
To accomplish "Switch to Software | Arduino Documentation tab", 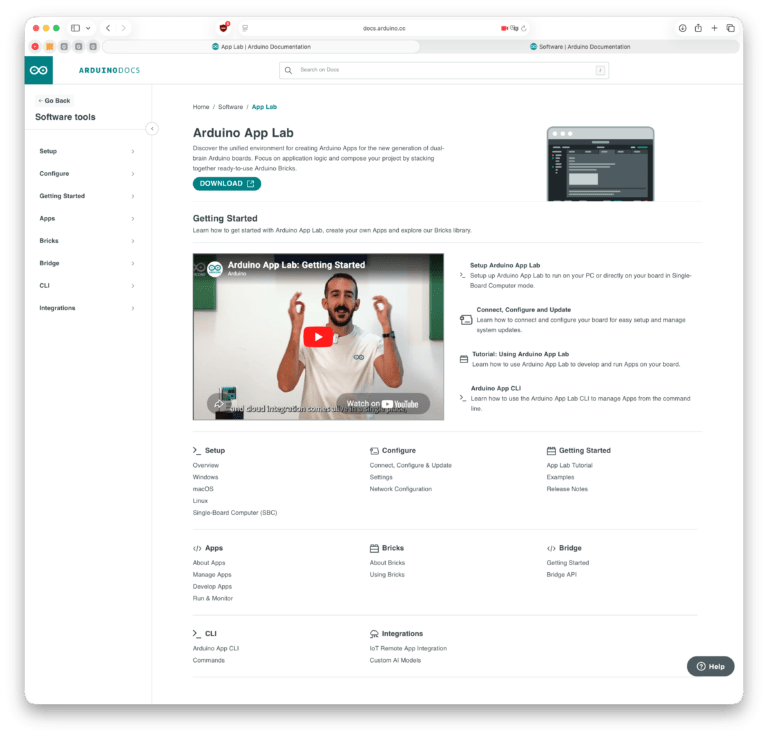I will (580, 47).
